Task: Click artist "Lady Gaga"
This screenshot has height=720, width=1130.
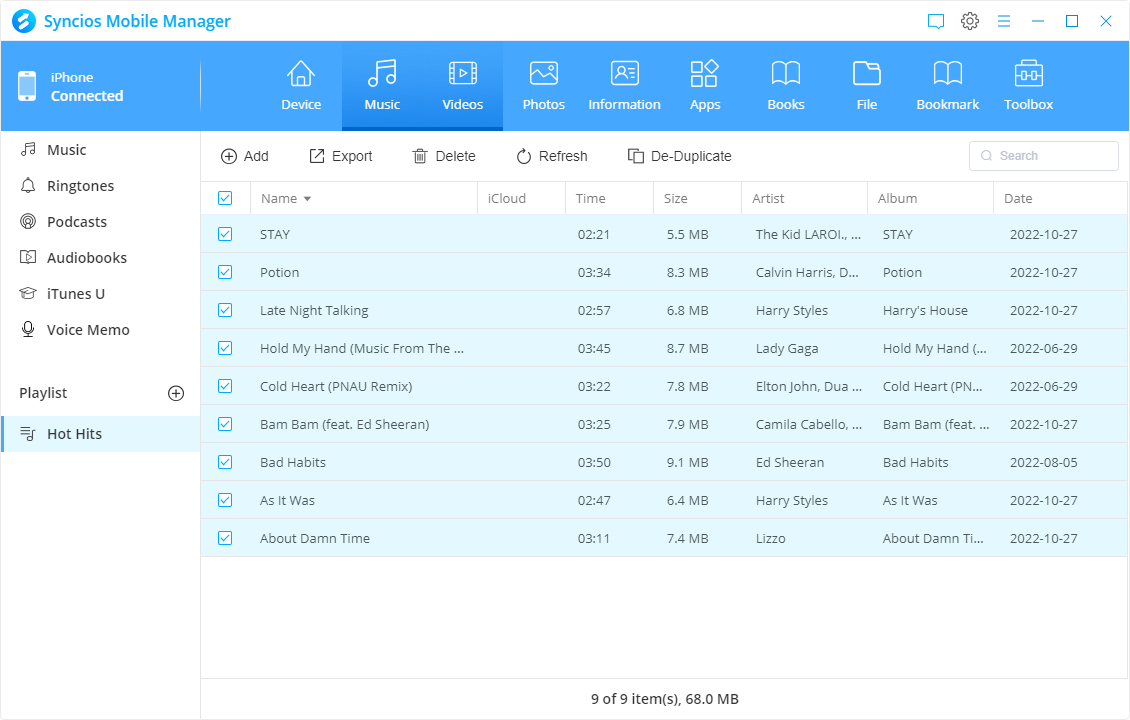Action: [x=787, y=349]
